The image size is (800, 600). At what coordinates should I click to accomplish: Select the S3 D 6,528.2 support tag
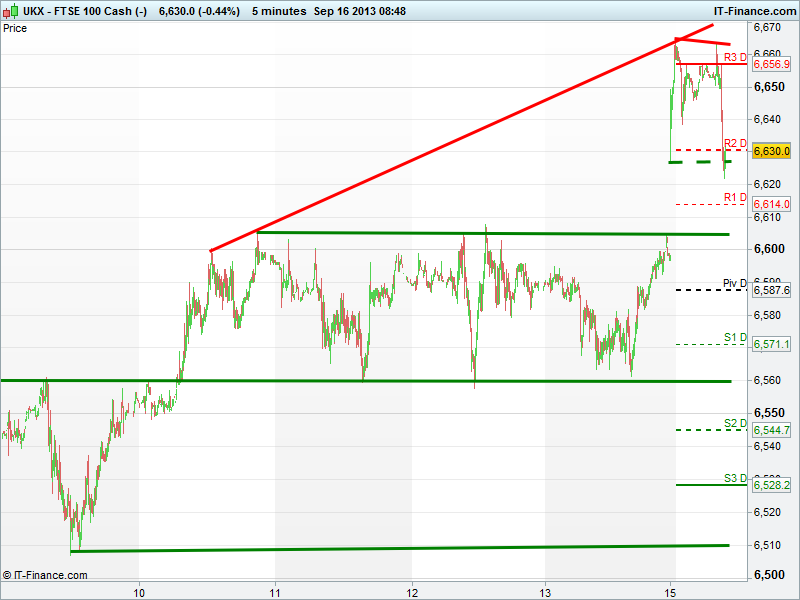click(772, 485)
